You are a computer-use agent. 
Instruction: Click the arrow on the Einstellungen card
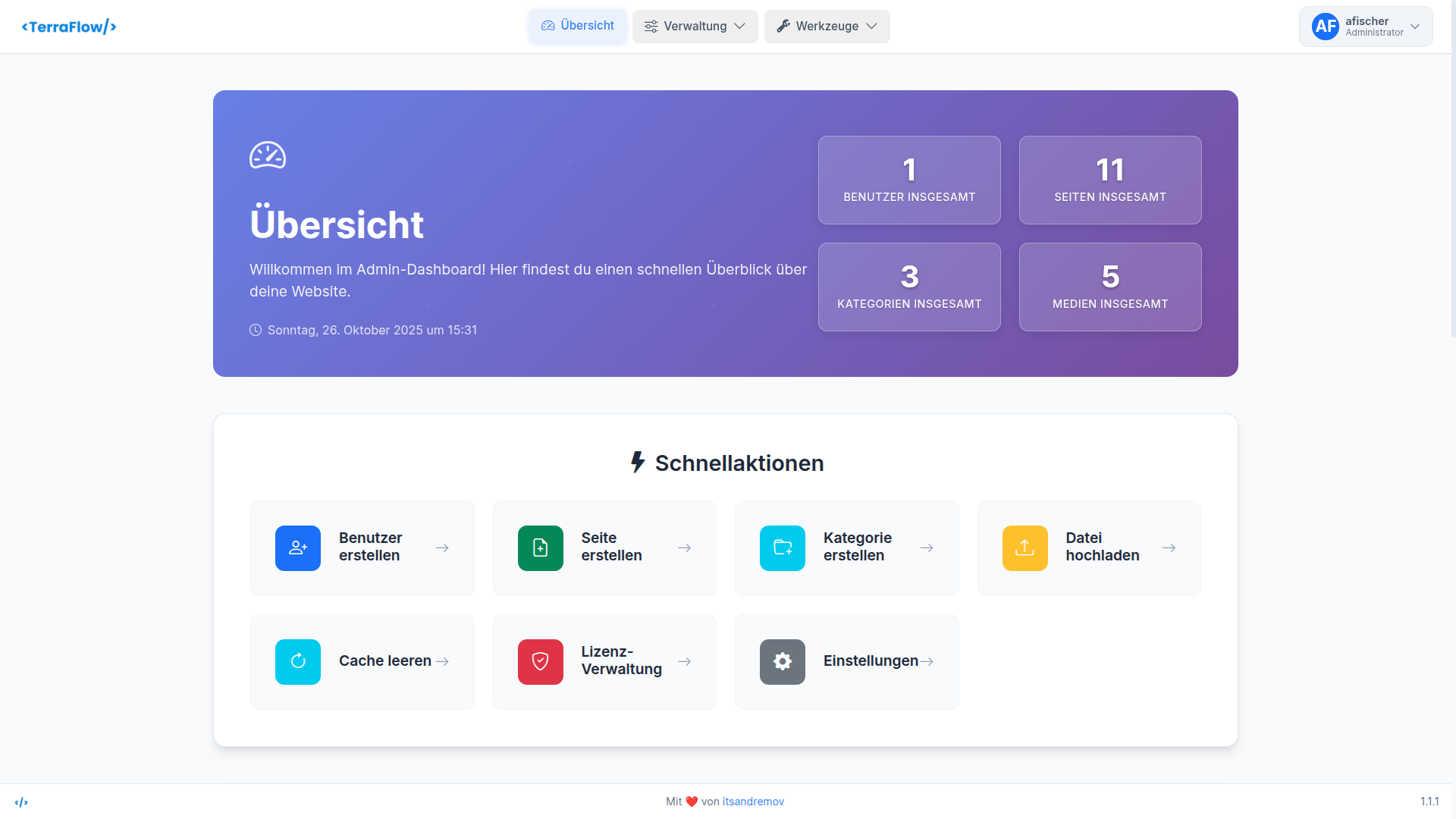point(927,661)
